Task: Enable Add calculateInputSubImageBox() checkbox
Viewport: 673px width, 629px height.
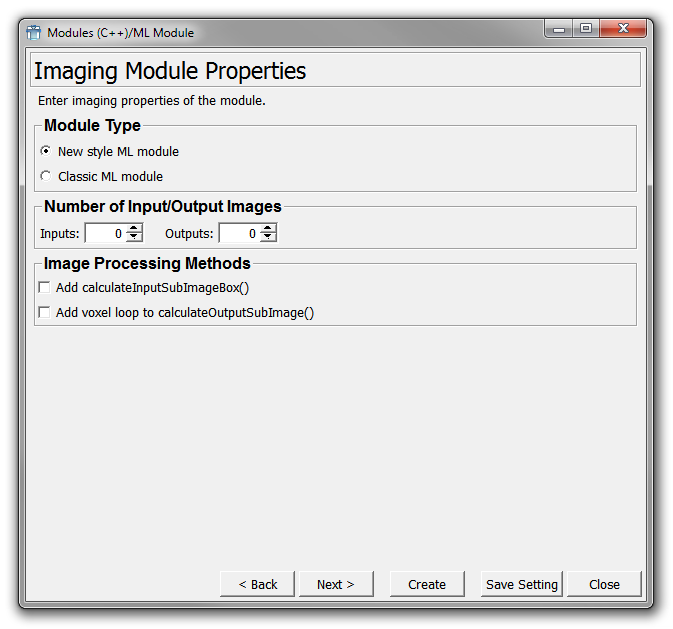Action: (44, 288)
